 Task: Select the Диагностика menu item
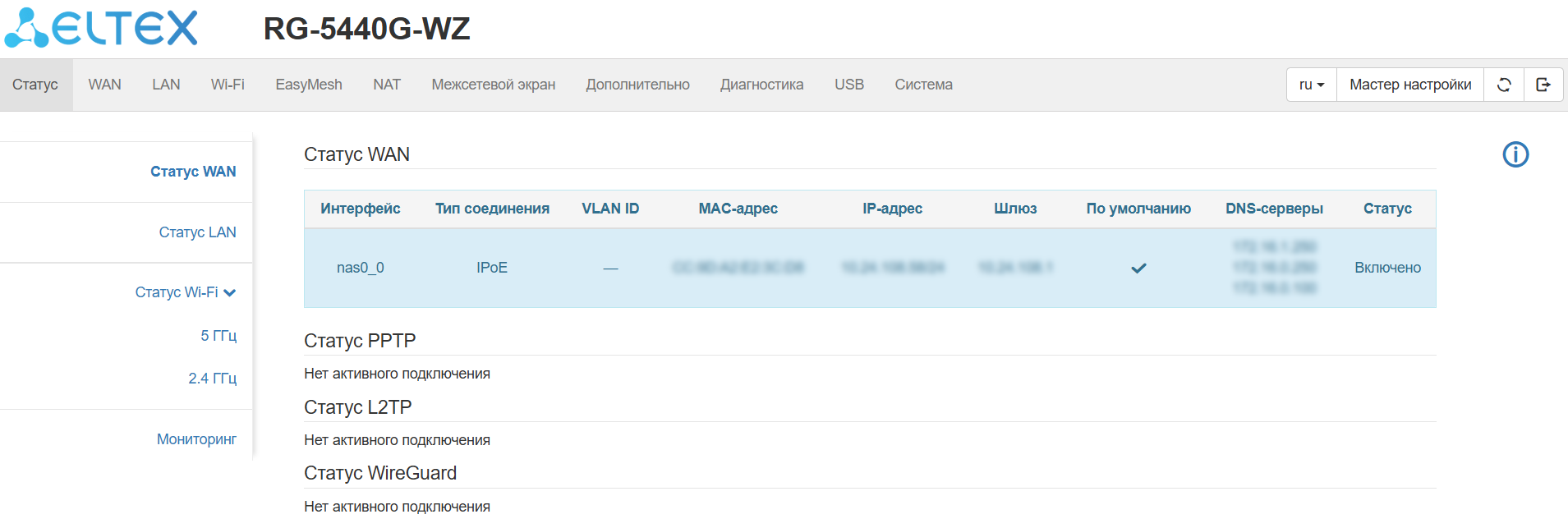point(762,85)
